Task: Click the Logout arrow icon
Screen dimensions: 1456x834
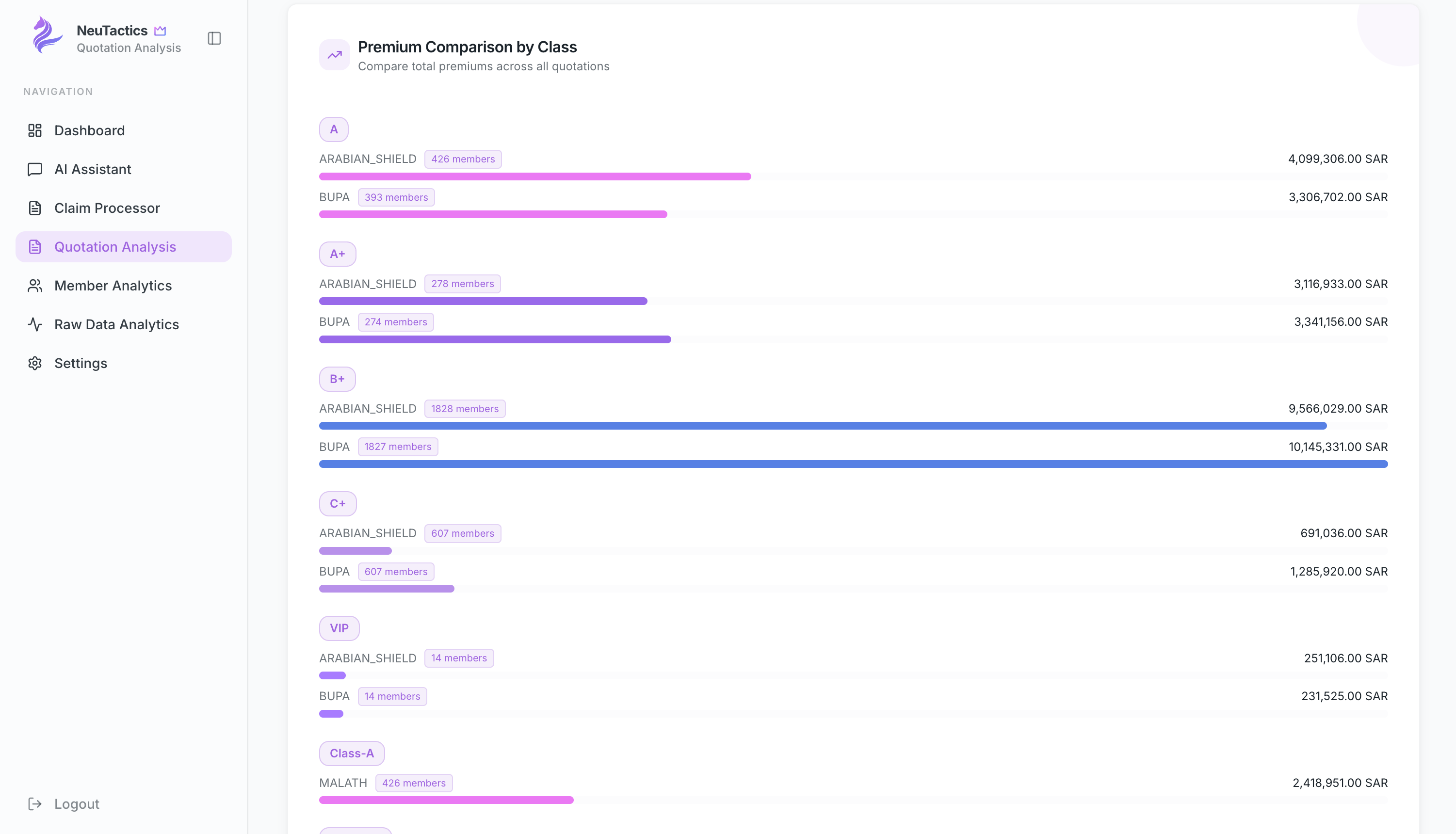Action: (x=35, y=804)
